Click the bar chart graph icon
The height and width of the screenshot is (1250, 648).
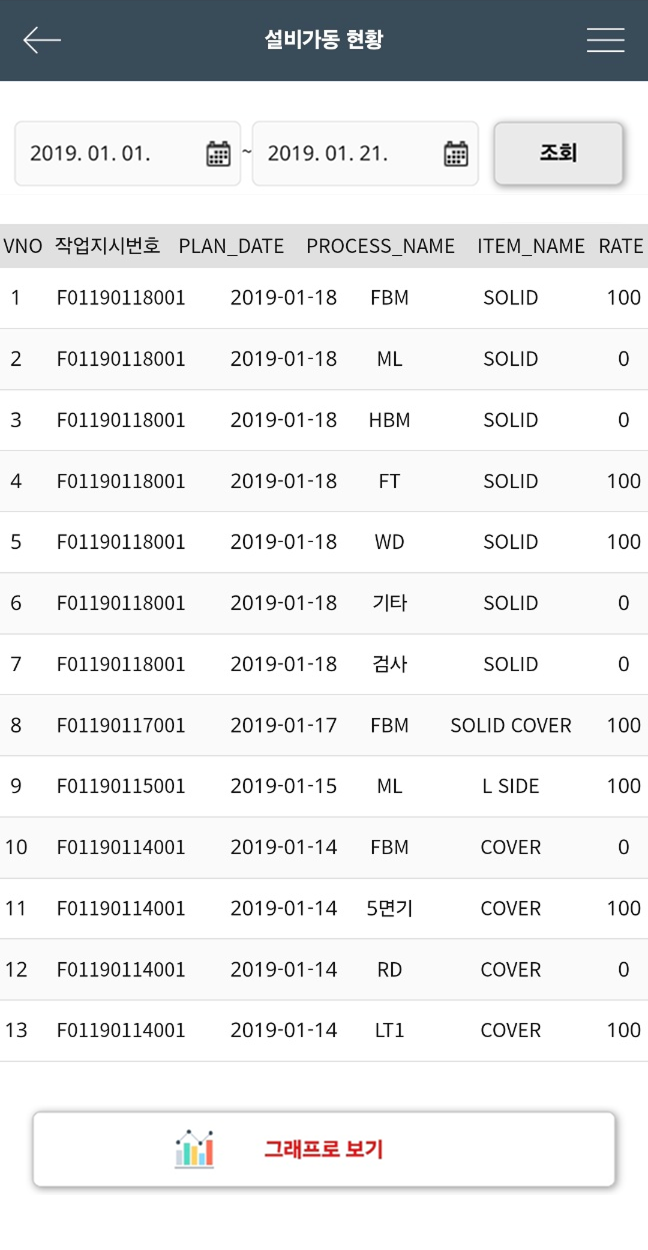tap(194, 1149)
